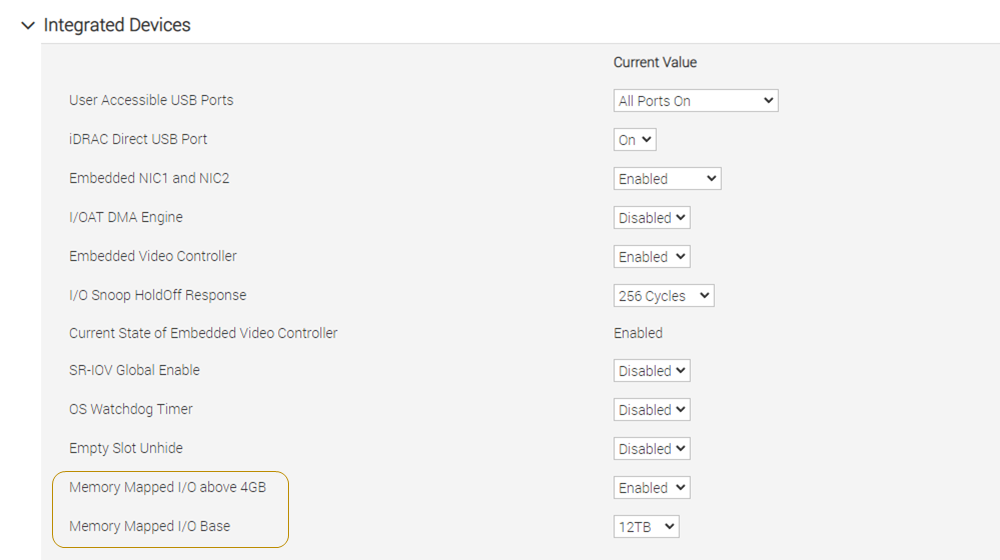Viewport: 1000px width, 560px height.
Task: Open the I/OAT DMA Engine dropdown
Action: 652,218
